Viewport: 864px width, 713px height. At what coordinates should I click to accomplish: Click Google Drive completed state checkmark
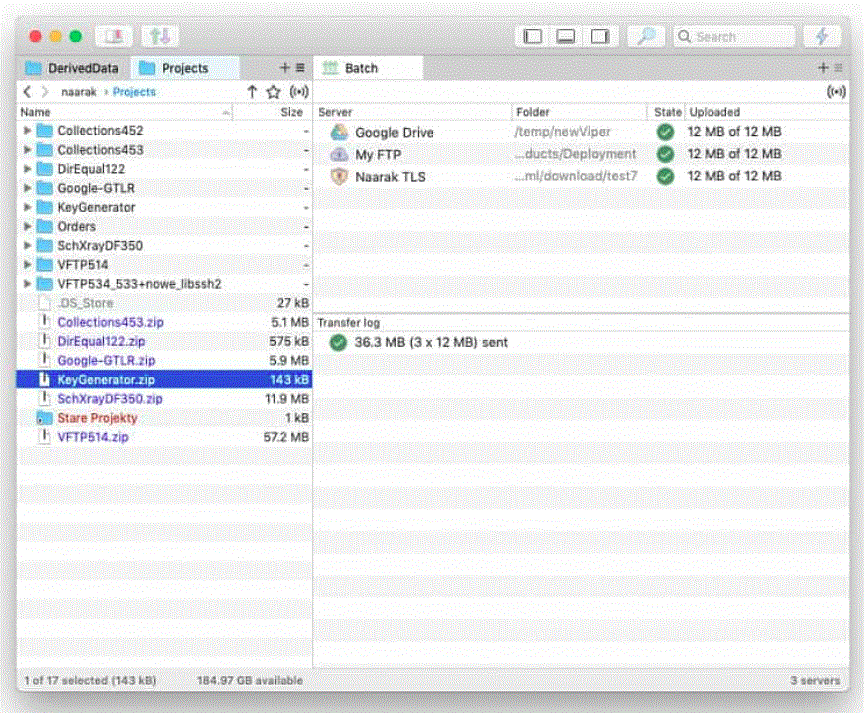click(666, 132)
